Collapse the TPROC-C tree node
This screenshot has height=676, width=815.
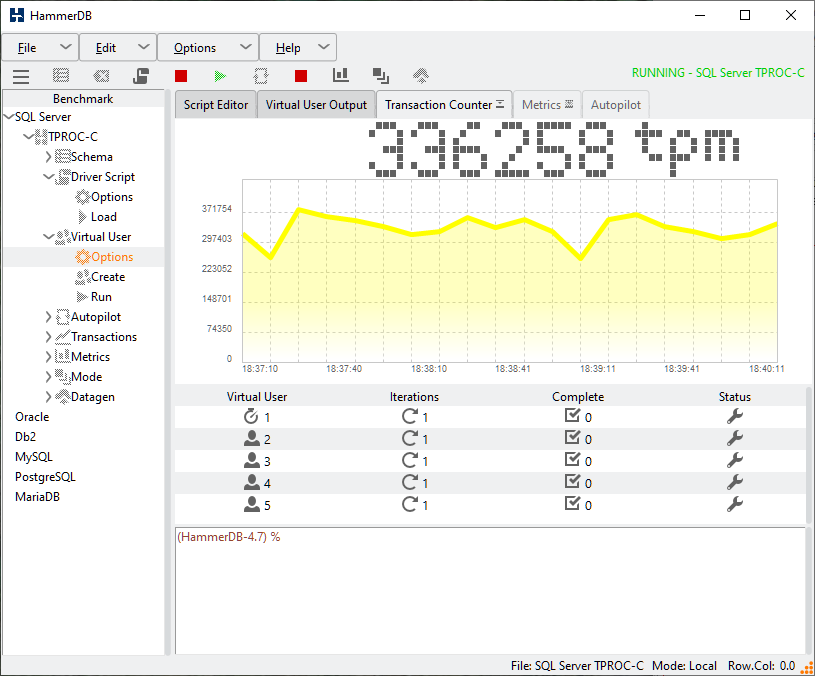pyautogui.click(x=29, y=137)
